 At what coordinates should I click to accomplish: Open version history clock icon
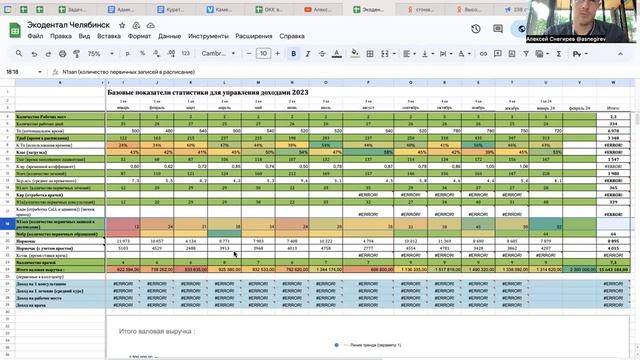476,29
